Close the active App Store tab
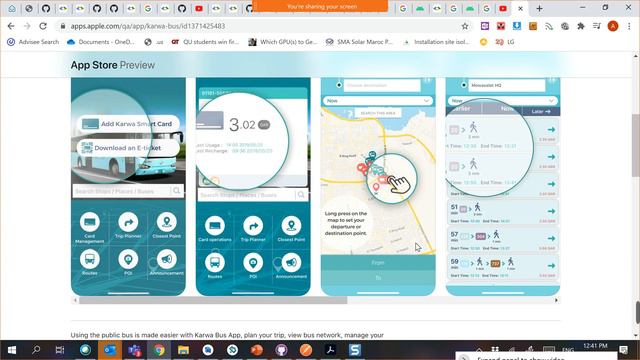Image resolution: width=640 pixels, height=360 pixels. point(520,9)
